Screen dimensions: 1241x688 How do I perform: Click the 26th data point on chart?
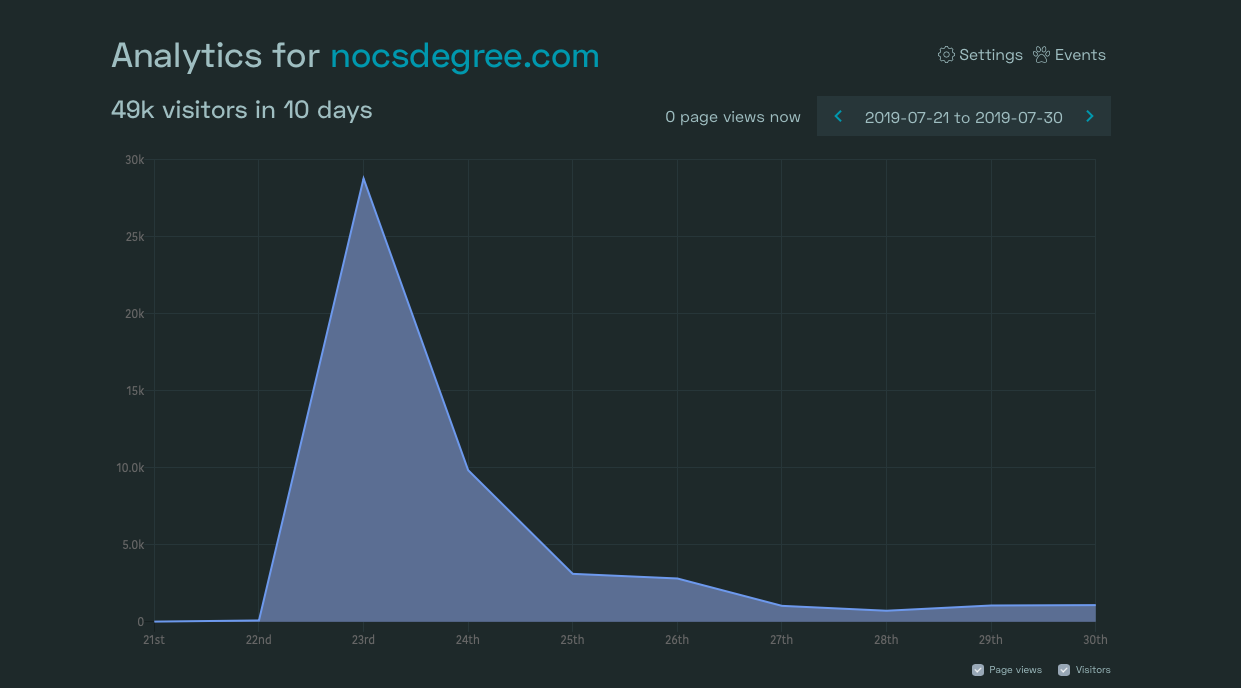click(x=677, y=578)
